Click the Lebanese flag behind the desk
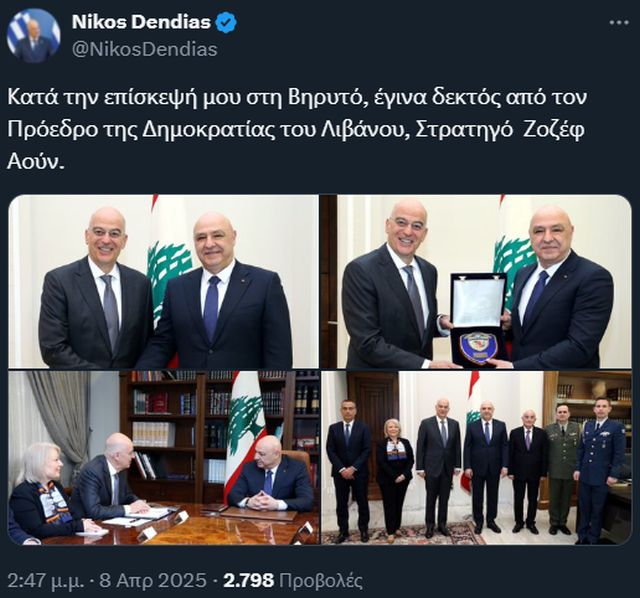640x598 pixels. click(x=246, y=433)
